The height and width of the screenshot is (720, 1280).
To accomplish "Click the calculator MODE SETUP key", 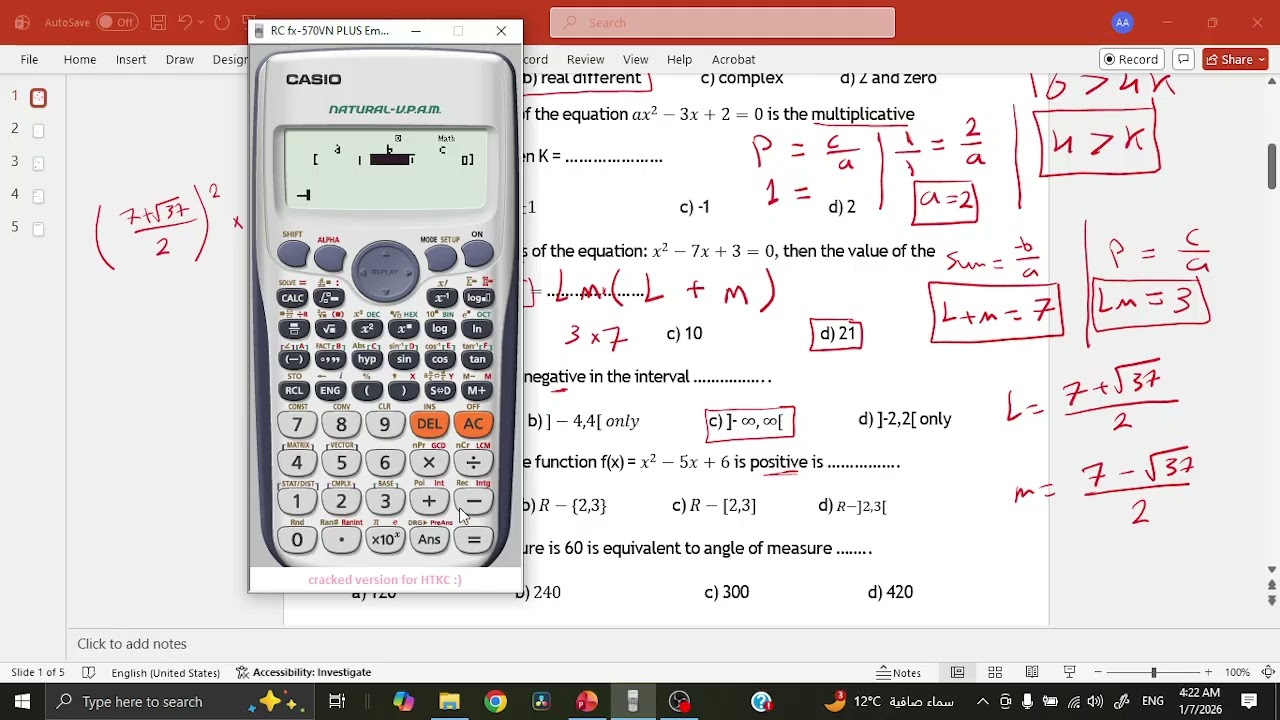I will [440, 257].
